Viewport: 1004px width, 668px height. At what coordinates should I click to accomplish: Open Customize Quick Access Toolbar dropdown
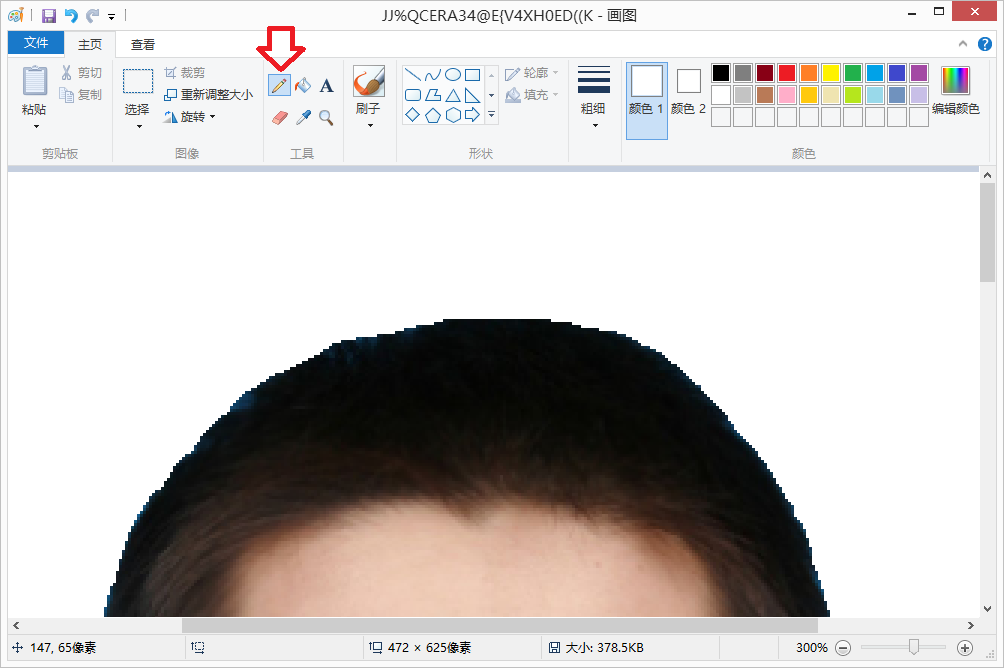111,16
